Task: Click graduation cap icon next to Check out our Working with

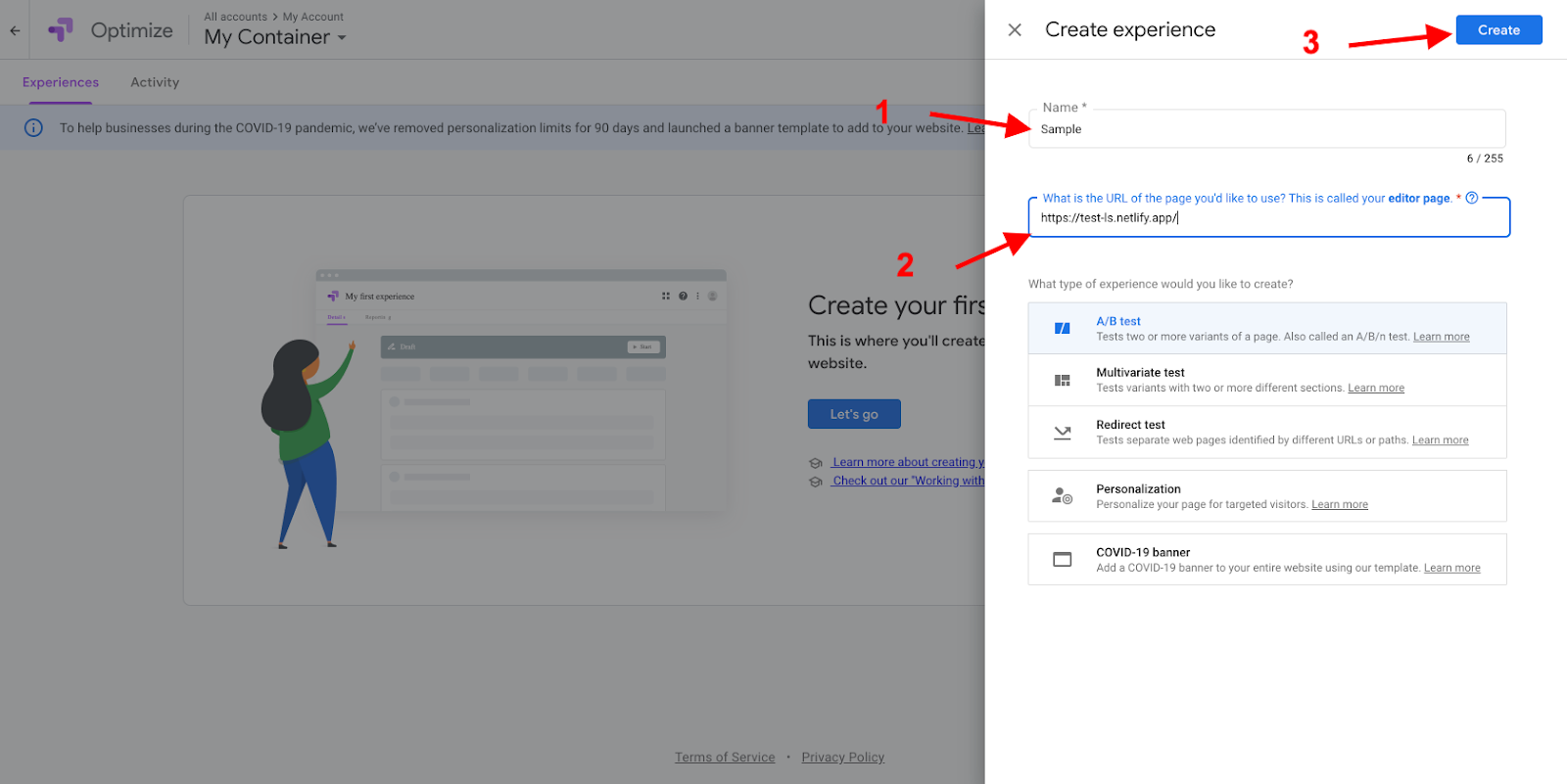Action: click(x=815, y=482)
